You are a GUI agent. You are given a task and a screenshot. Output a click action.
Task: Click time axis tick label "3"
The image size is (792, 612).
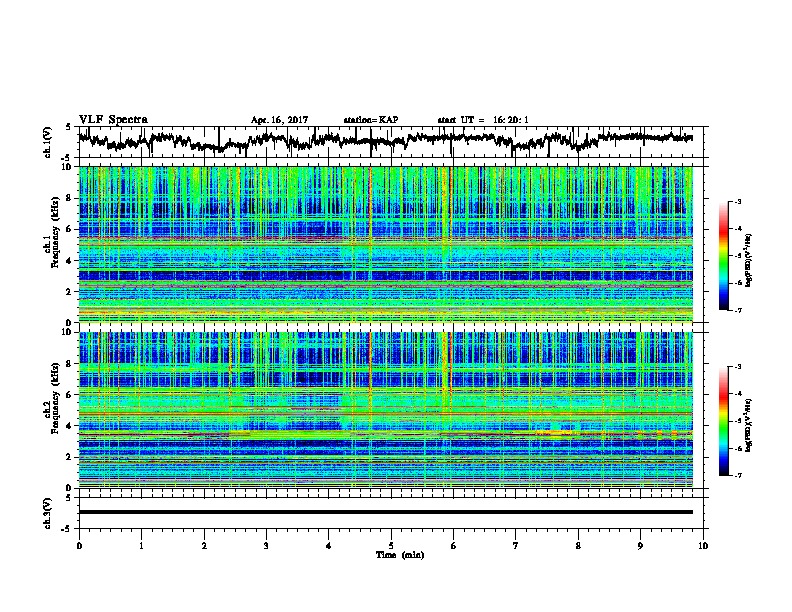click(266, 546)
